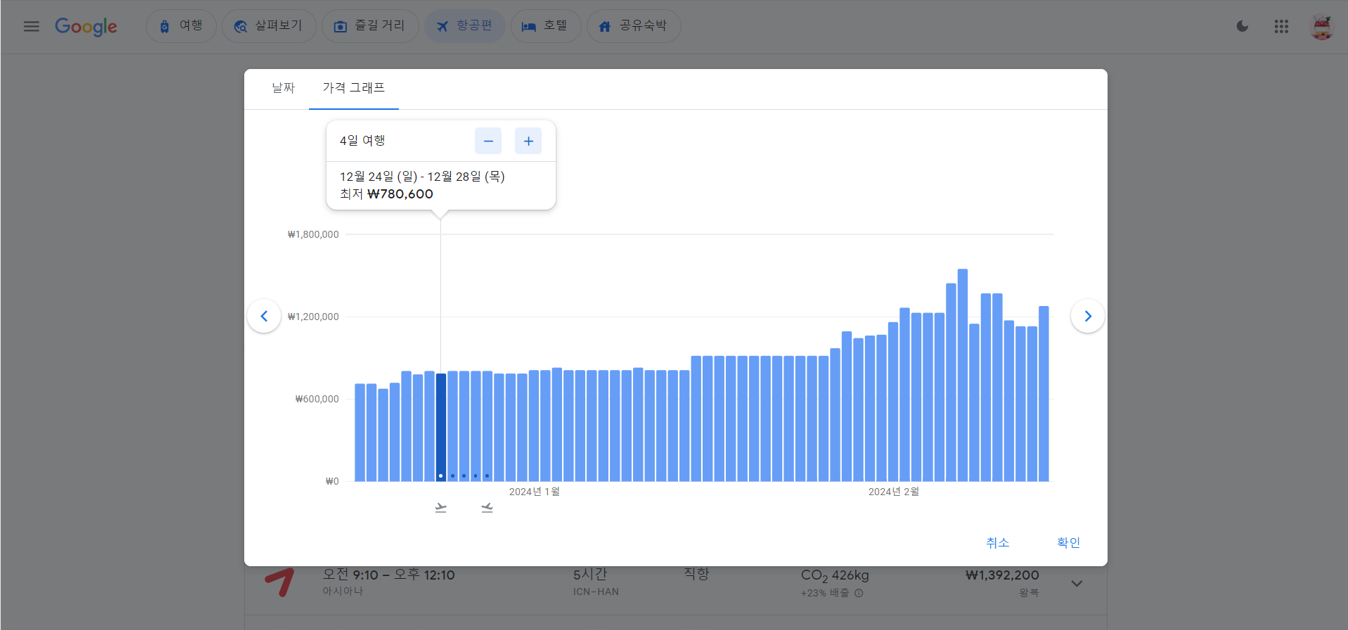Select the 가격 그래프 price graph tab
1348x630 pixels.
click(x=354, y=88)
